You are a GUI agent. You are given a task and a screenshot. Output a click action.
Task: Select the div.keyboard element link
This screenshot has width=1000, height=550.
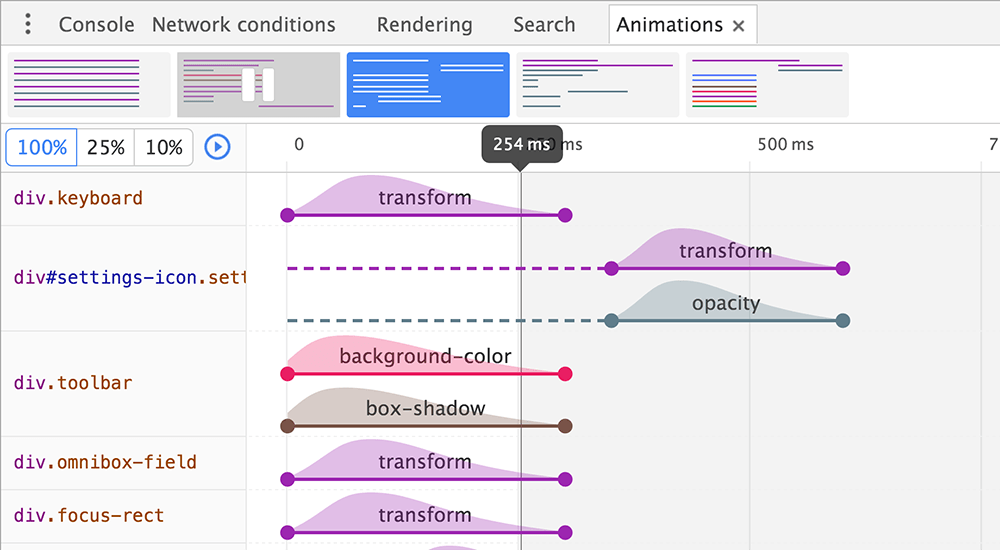click(78, 198)
